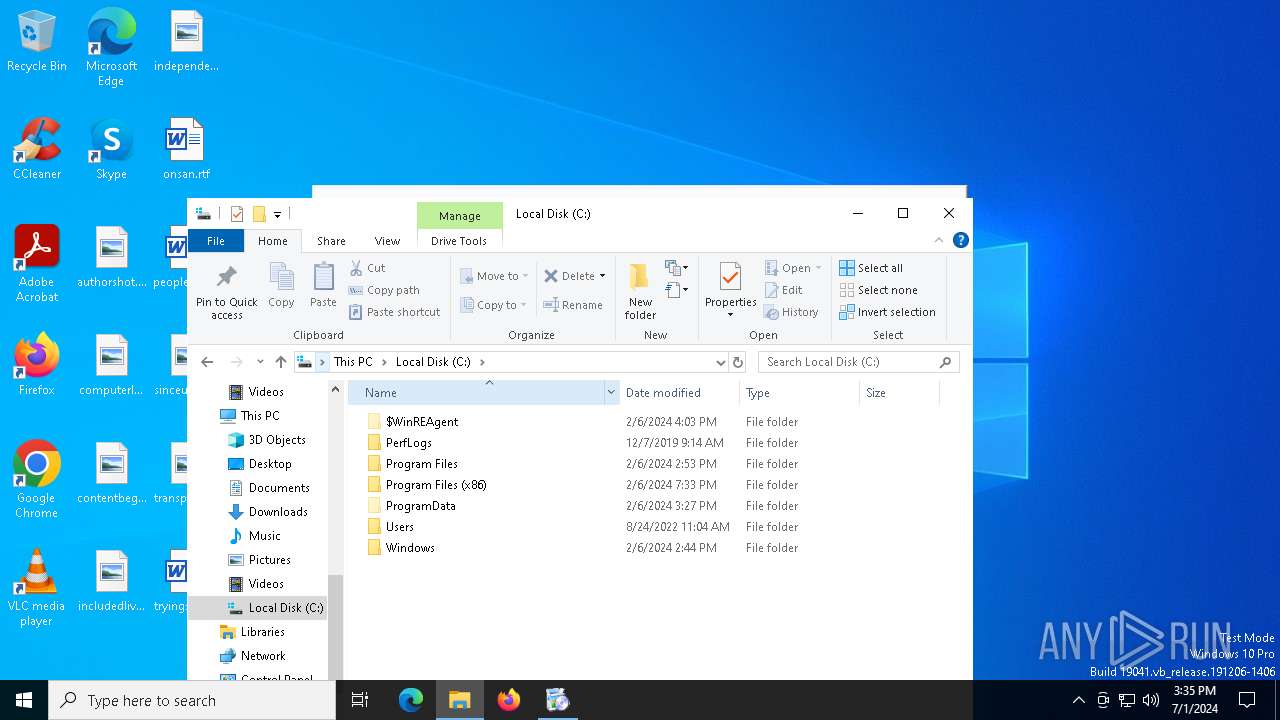The height and width of the screenshot is (720, 1280).
Task: Expand the address bar history dropdown
Action: click(x=720, y=362)
